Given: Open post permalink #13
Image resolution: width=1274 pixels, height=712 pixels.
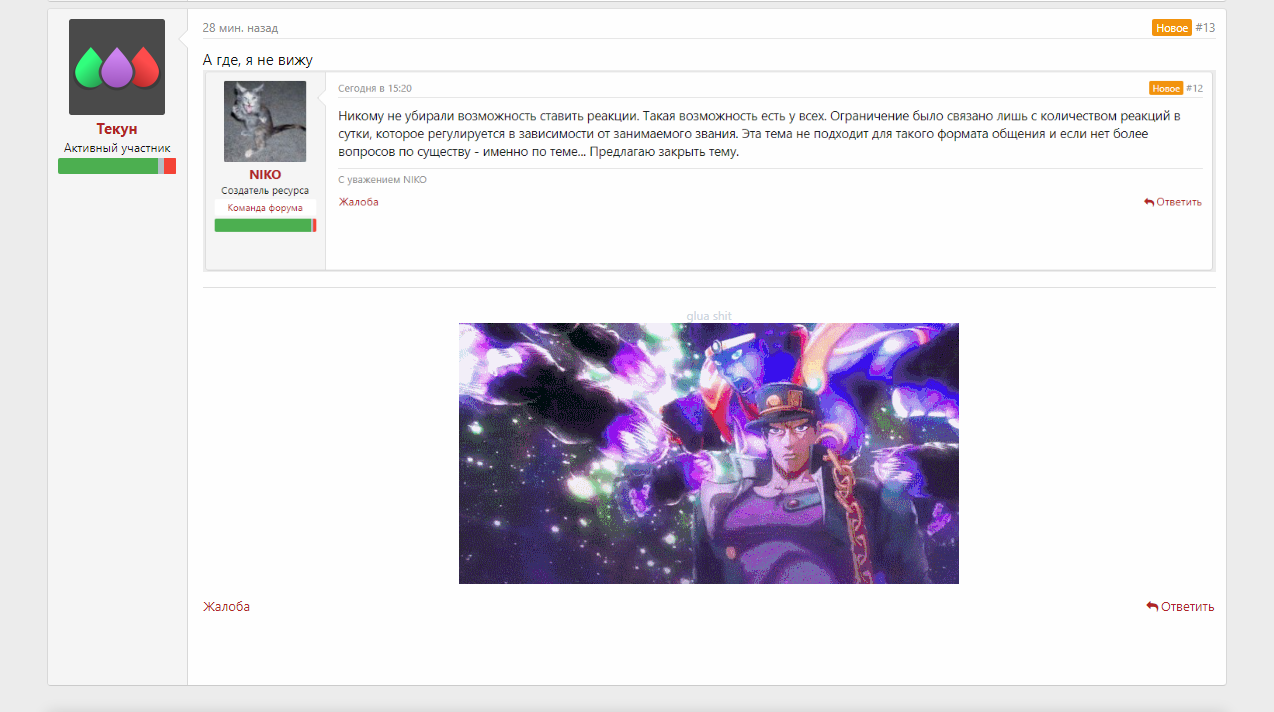Looking at the screenshot, I should [x=1205, y=28].
